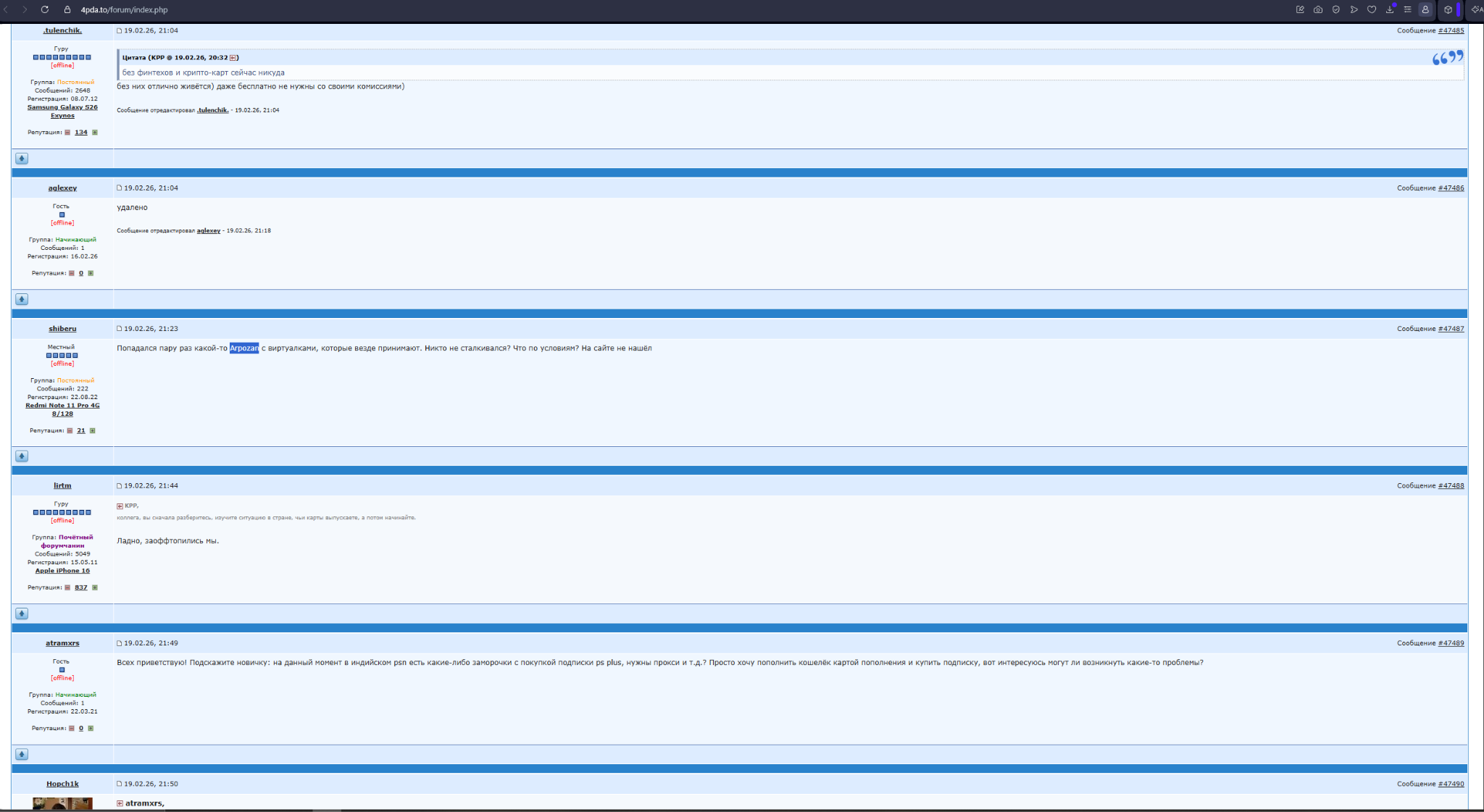Open the Apple iPhone 16 device link
This screenshot has height=812, width=1484.
tap(62, 571)
